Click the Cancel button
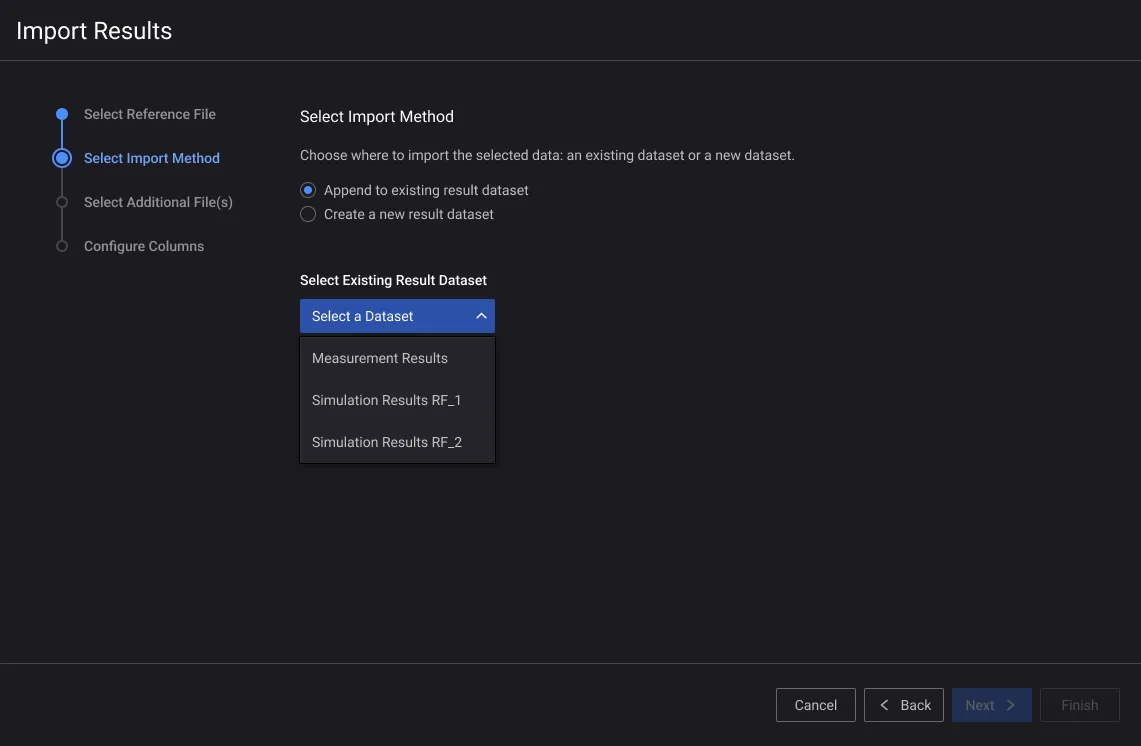Viewport: 1141px width, 746px height. click(x=816, y=705)
